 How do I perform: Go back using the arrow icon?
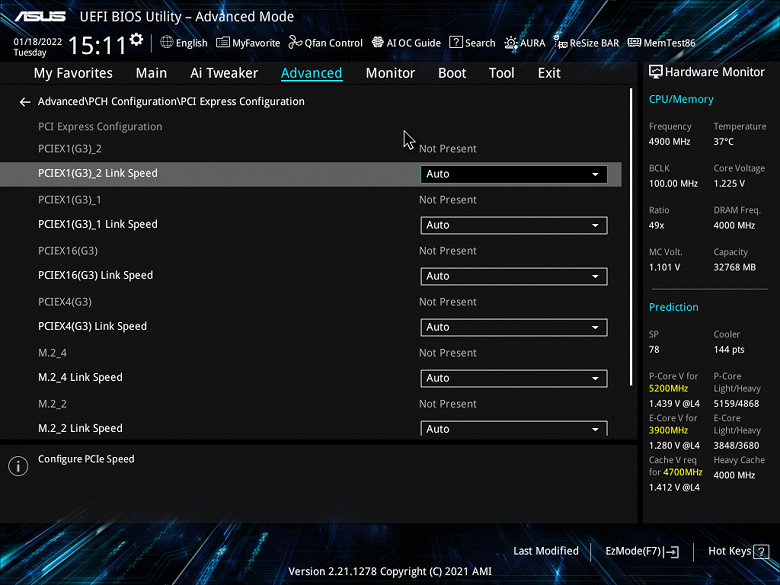click(x=25, y=102)
